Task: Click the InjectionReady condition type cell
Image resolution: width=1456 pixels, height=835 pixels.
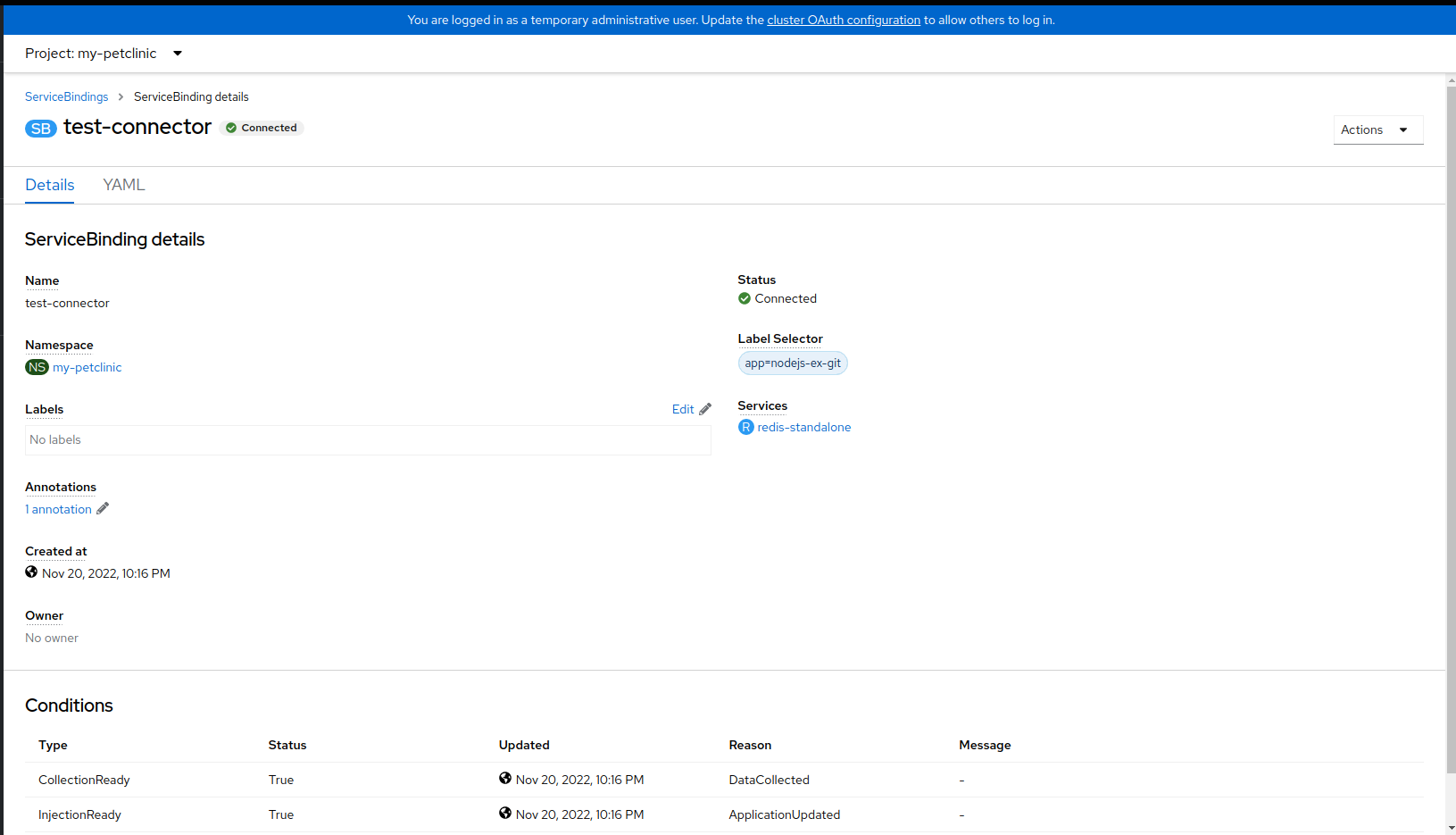Action: [x=79, y=814]
